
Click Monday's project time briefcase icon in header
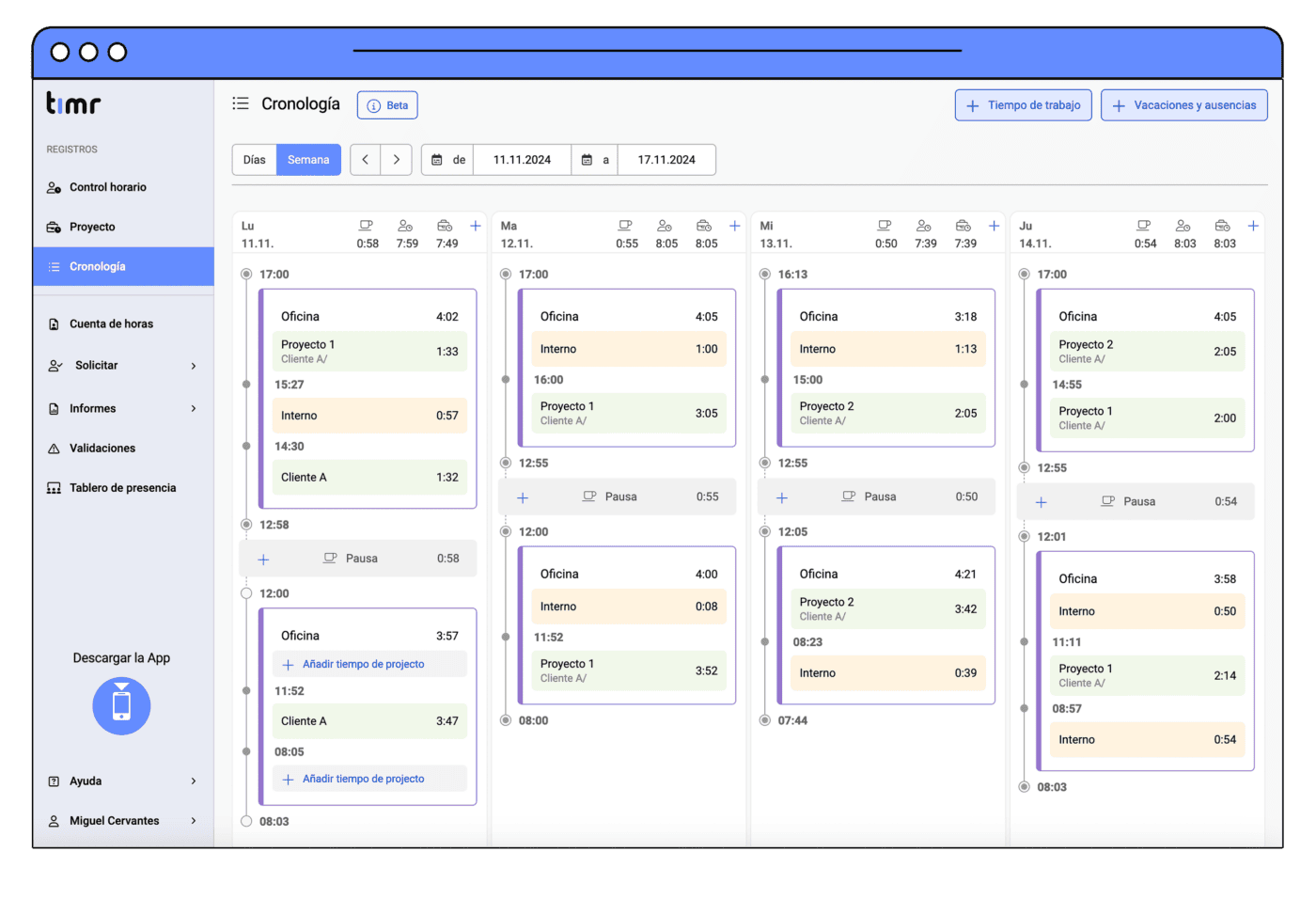tap(446, 226)
